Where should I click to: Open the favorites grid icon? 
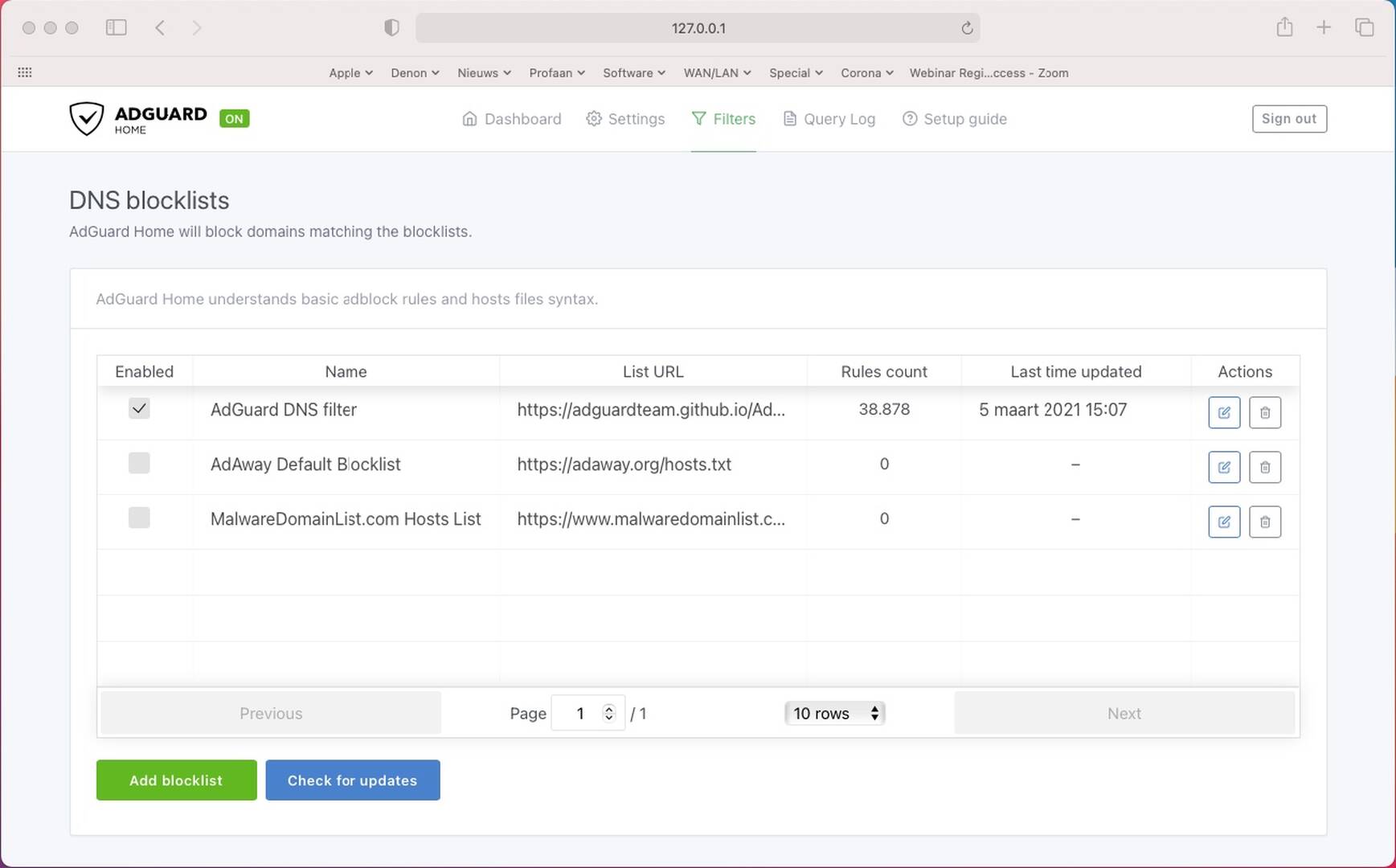tap(25, 72)
